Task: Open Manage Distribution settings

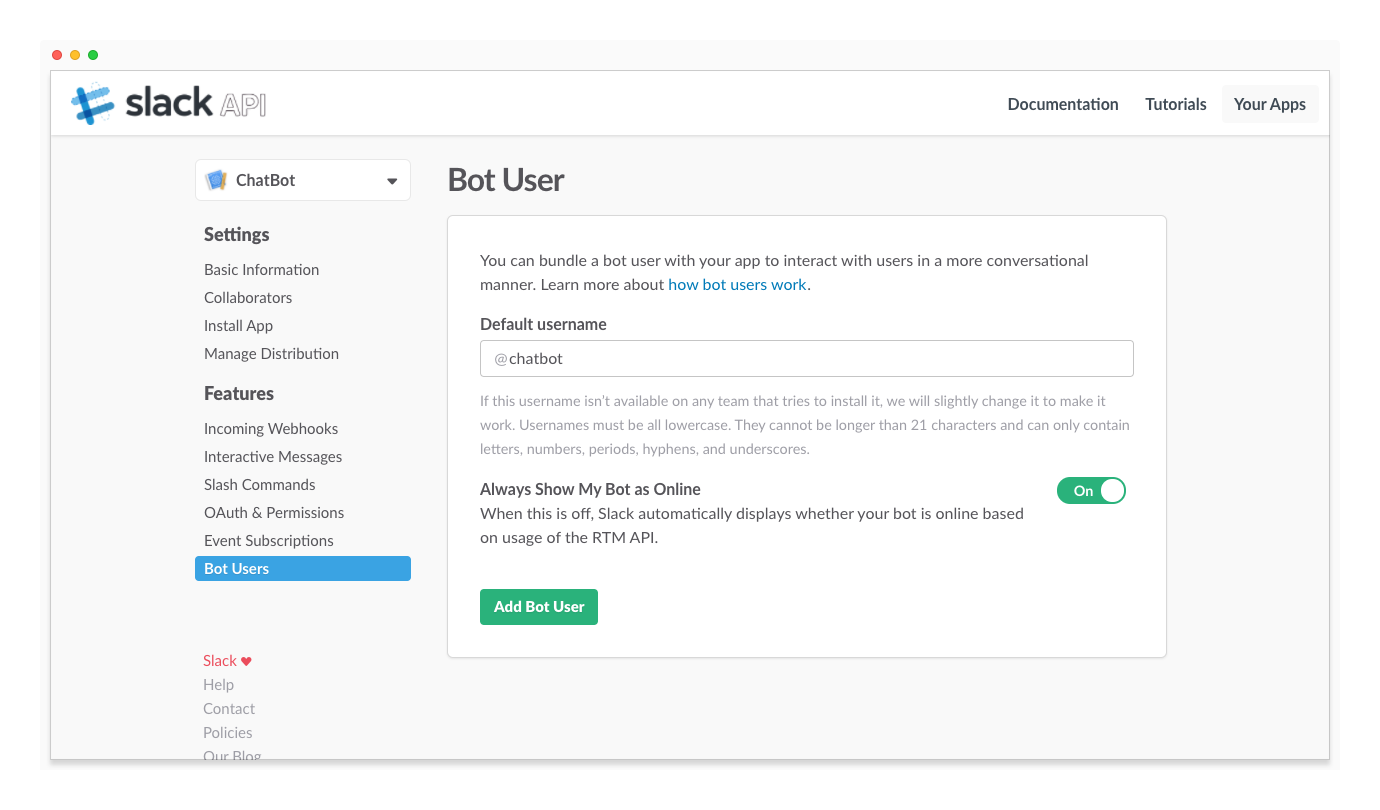Action: 271,354
